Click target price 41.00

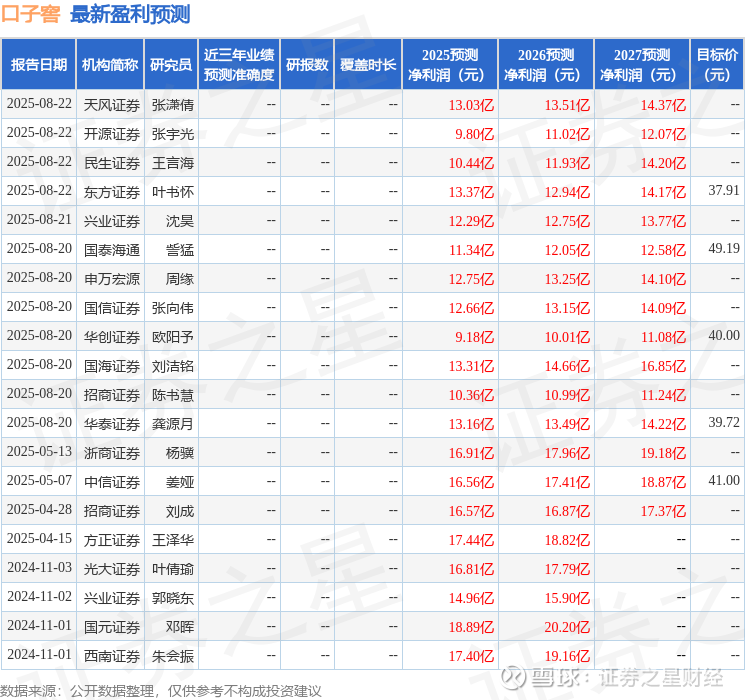point(724,480)
